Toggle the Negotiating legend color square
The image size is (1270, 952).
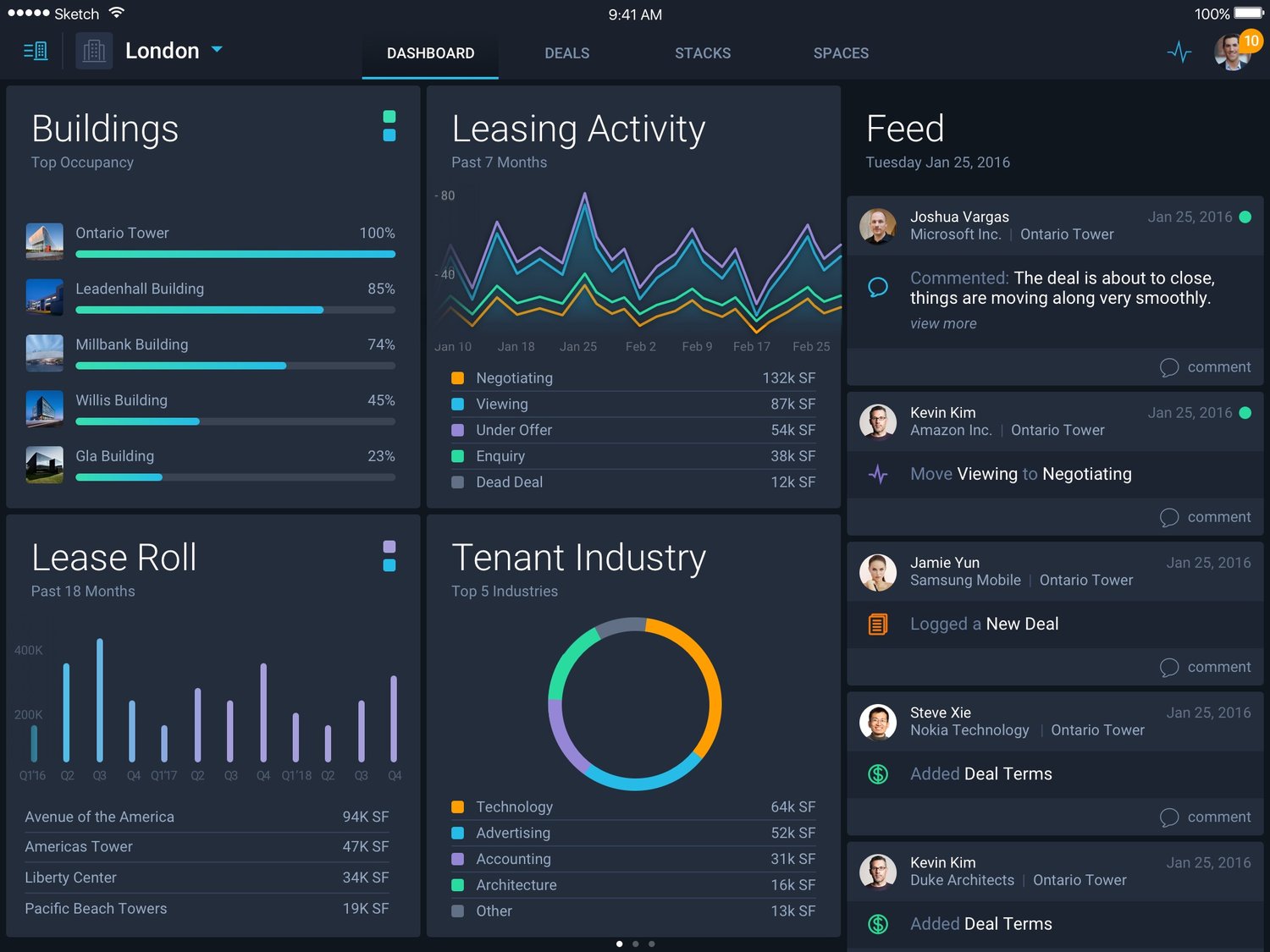(458, 378)
